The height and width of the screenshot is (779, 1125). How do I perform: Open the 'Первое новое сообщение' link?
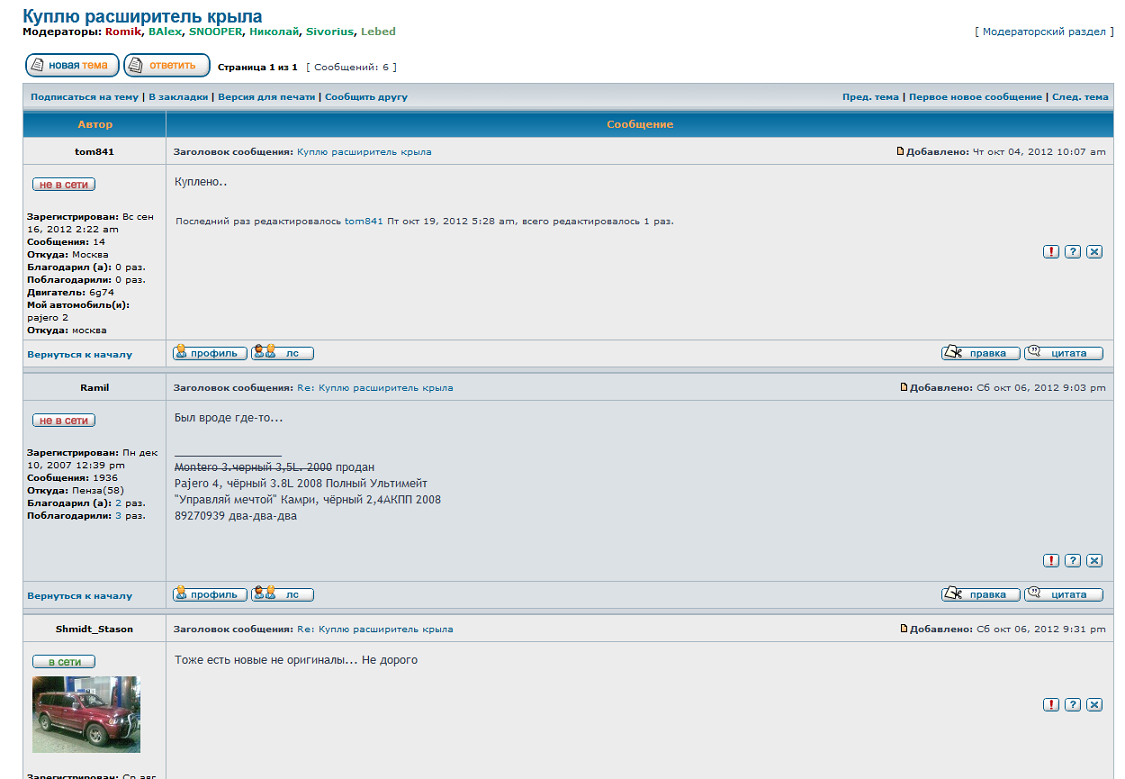coord(975,97)
